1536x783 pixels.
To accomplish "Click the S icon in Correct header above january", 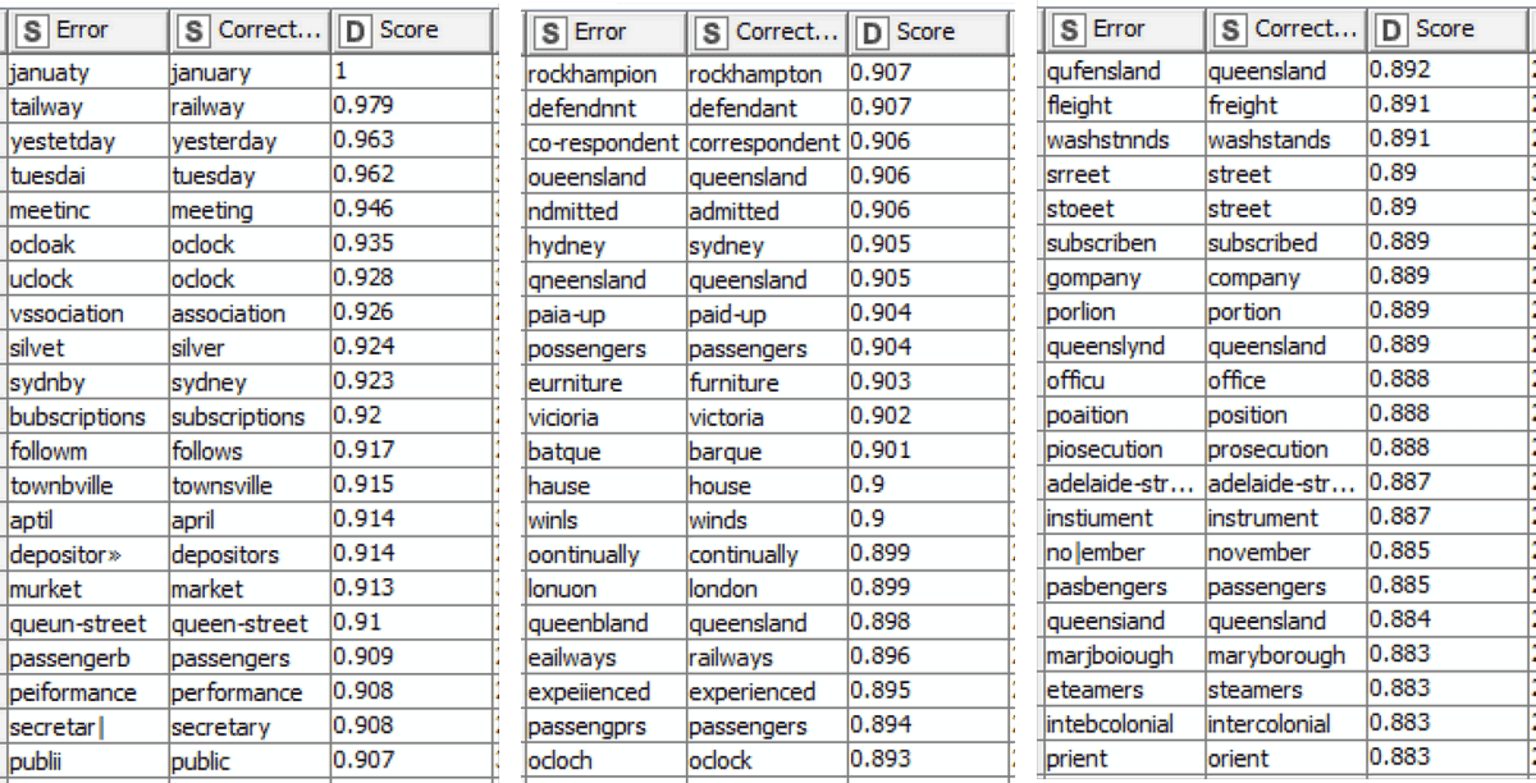I will tap(196, 30).
